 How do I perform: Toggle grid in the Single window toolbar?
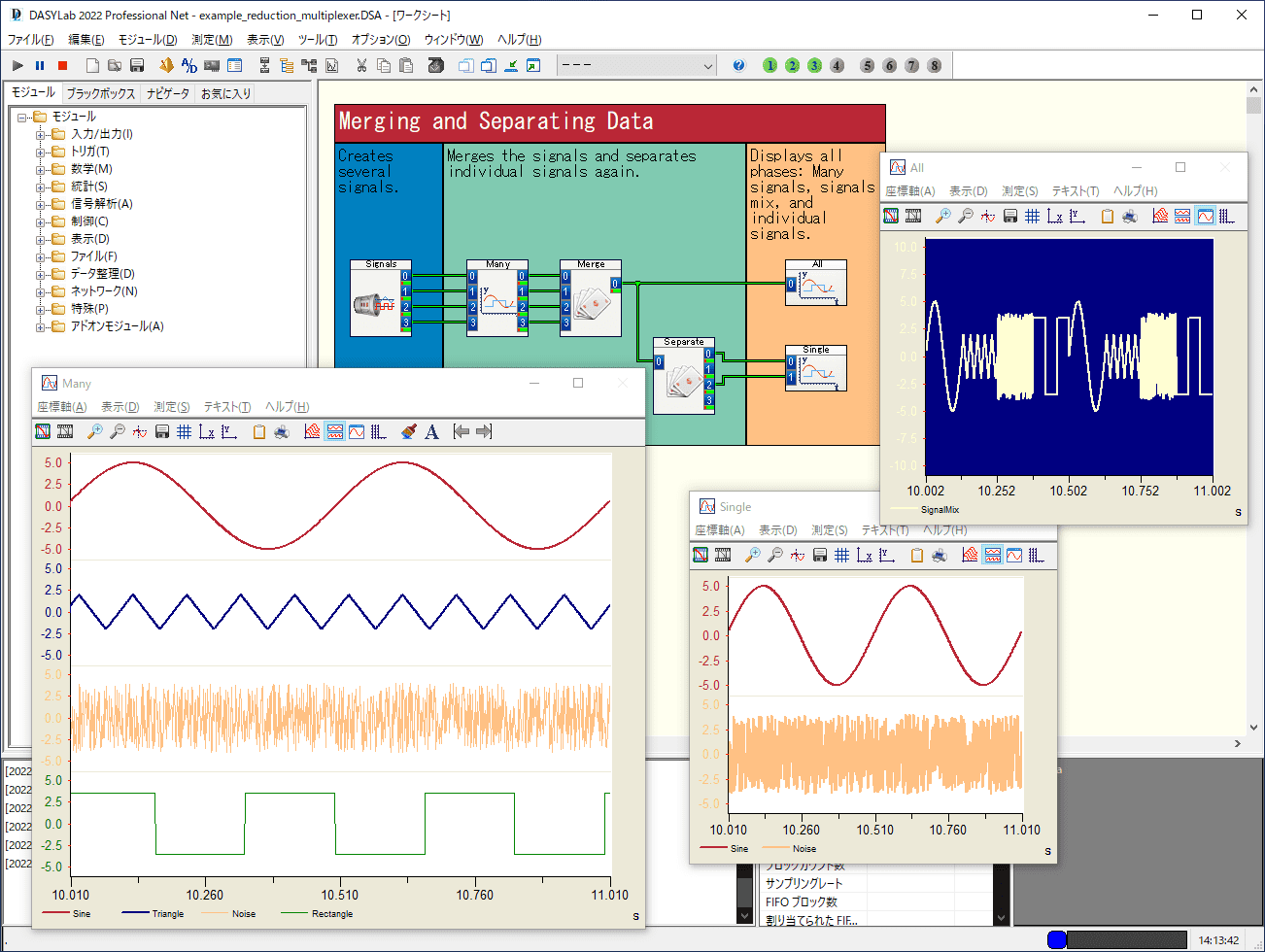[x=842, y=555]
